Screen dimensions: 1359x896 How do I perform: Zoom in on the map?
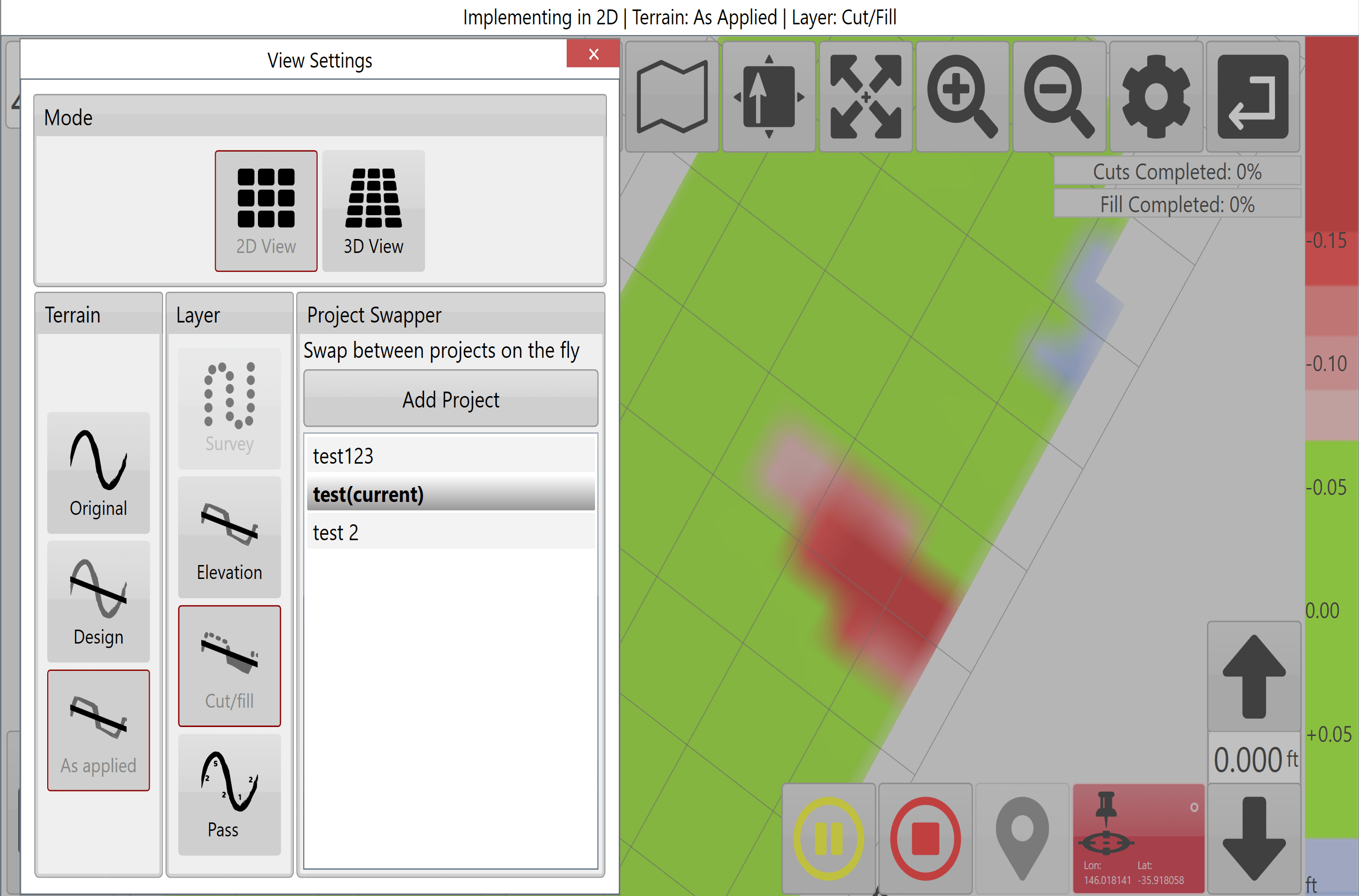962,96
